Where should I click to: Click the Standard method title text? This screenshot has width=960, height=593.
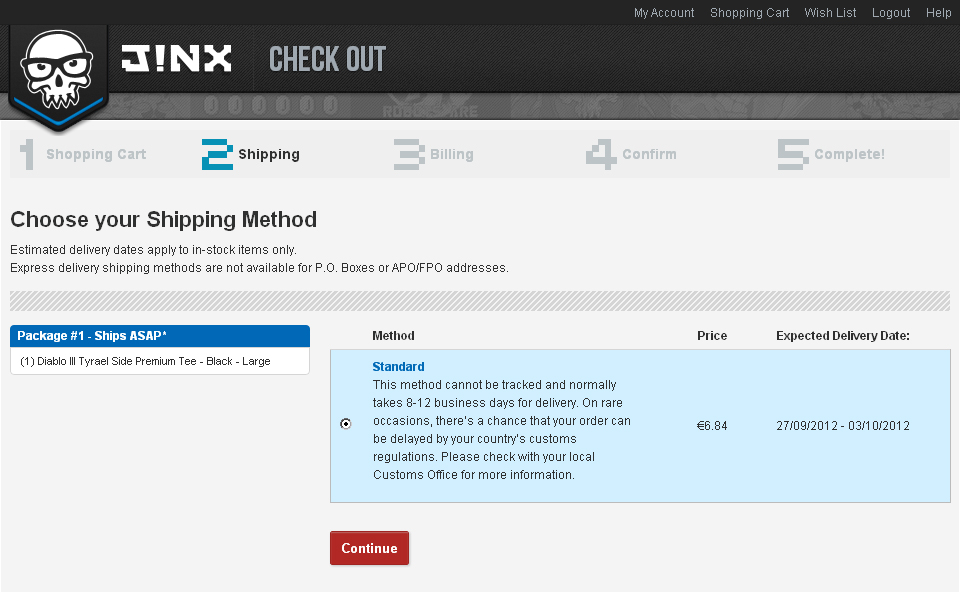pos(398,367)
